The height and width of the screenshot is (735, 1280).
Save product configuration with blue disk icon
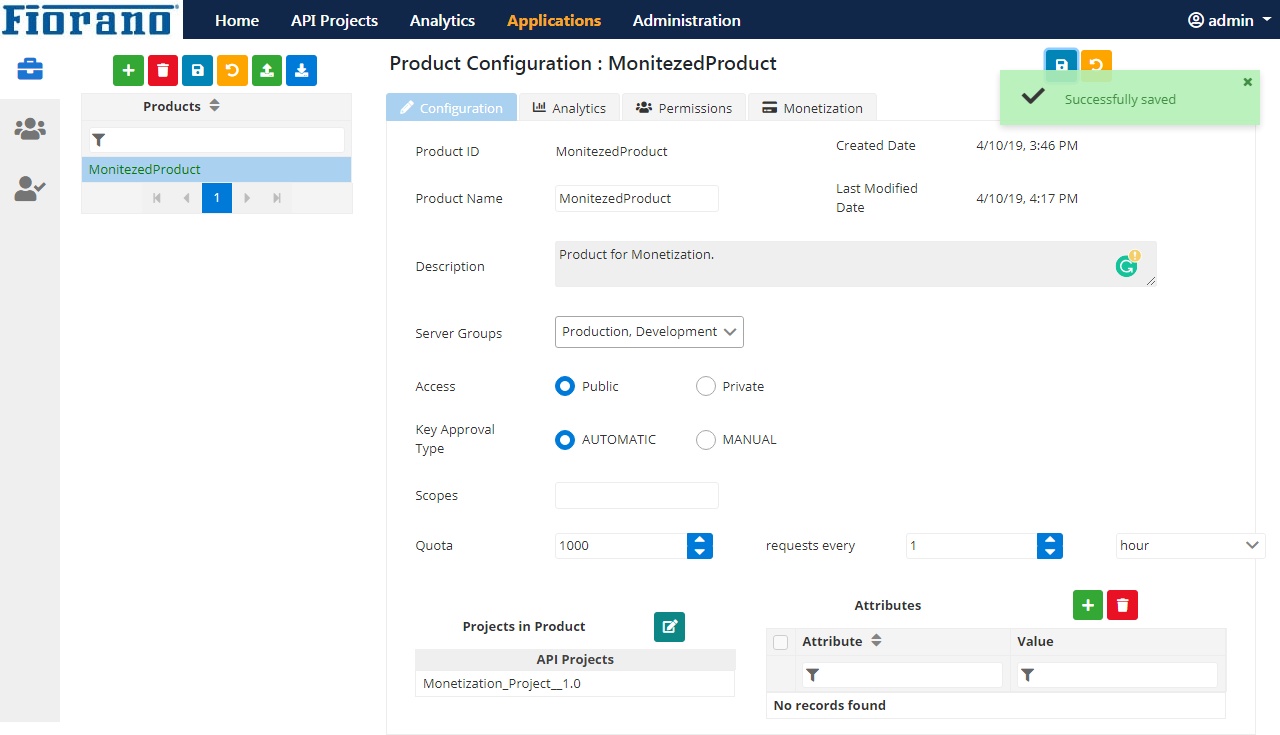click(x=1061, y=63)
